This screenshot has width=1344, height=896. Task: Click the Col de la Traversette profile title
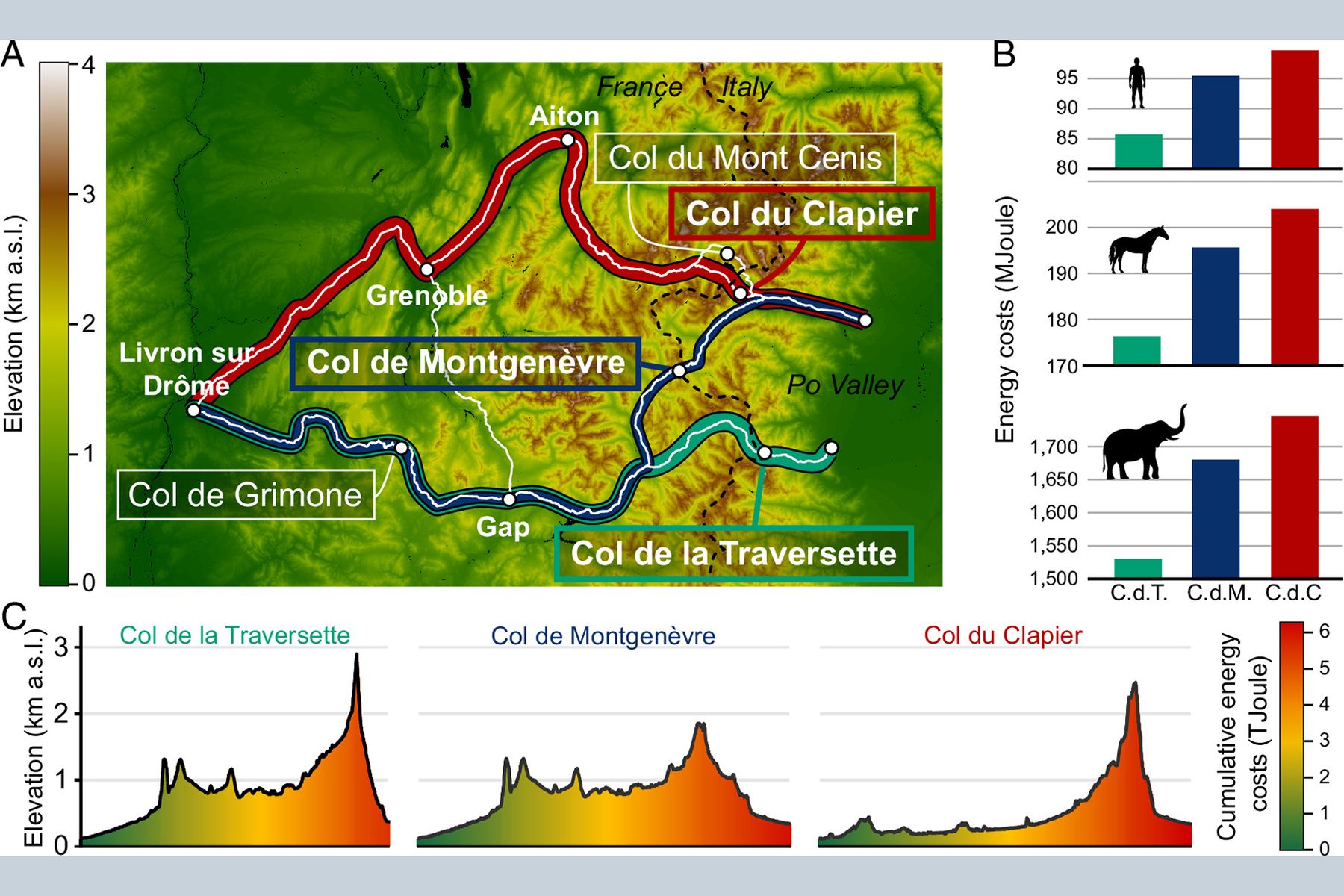pyautogui.click(x=235, y=635)
